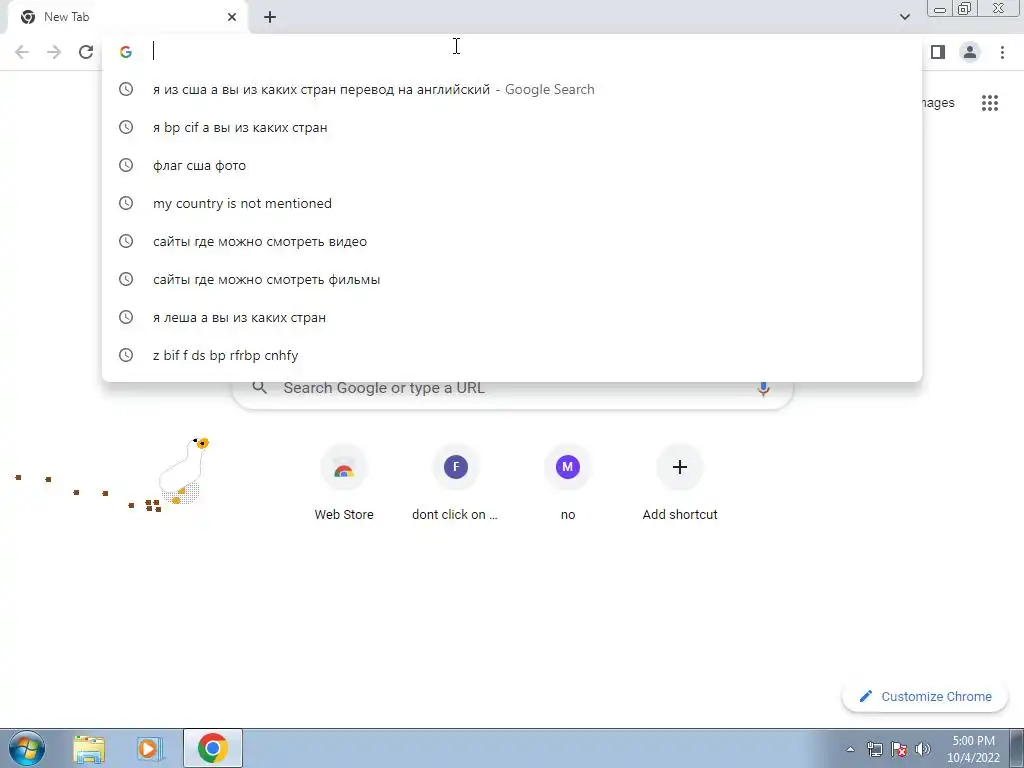Click the goose animation on the page
Image resolution: width=1024 pixels, height=768 pixels.
[184, 471]
